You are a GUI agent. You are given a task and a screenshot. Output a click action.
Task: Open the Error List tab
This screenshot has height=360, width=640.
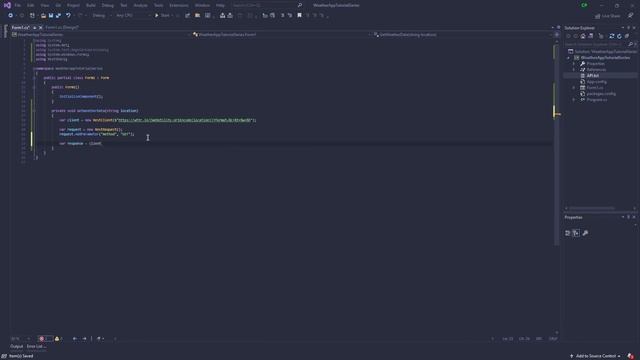point(36,347)
